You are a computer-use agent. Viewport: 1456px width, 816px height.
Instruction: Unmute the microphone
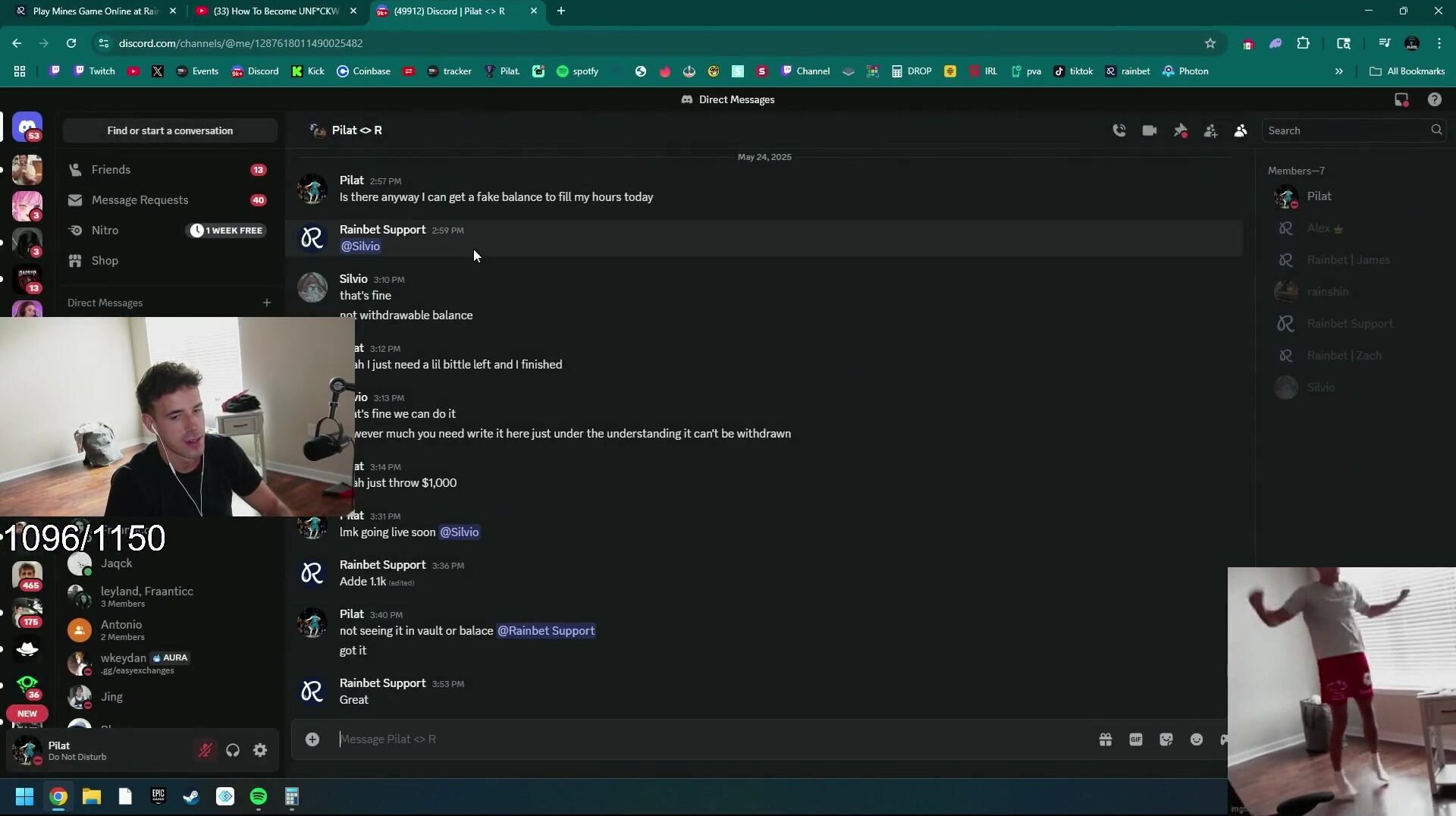point(205,750)
